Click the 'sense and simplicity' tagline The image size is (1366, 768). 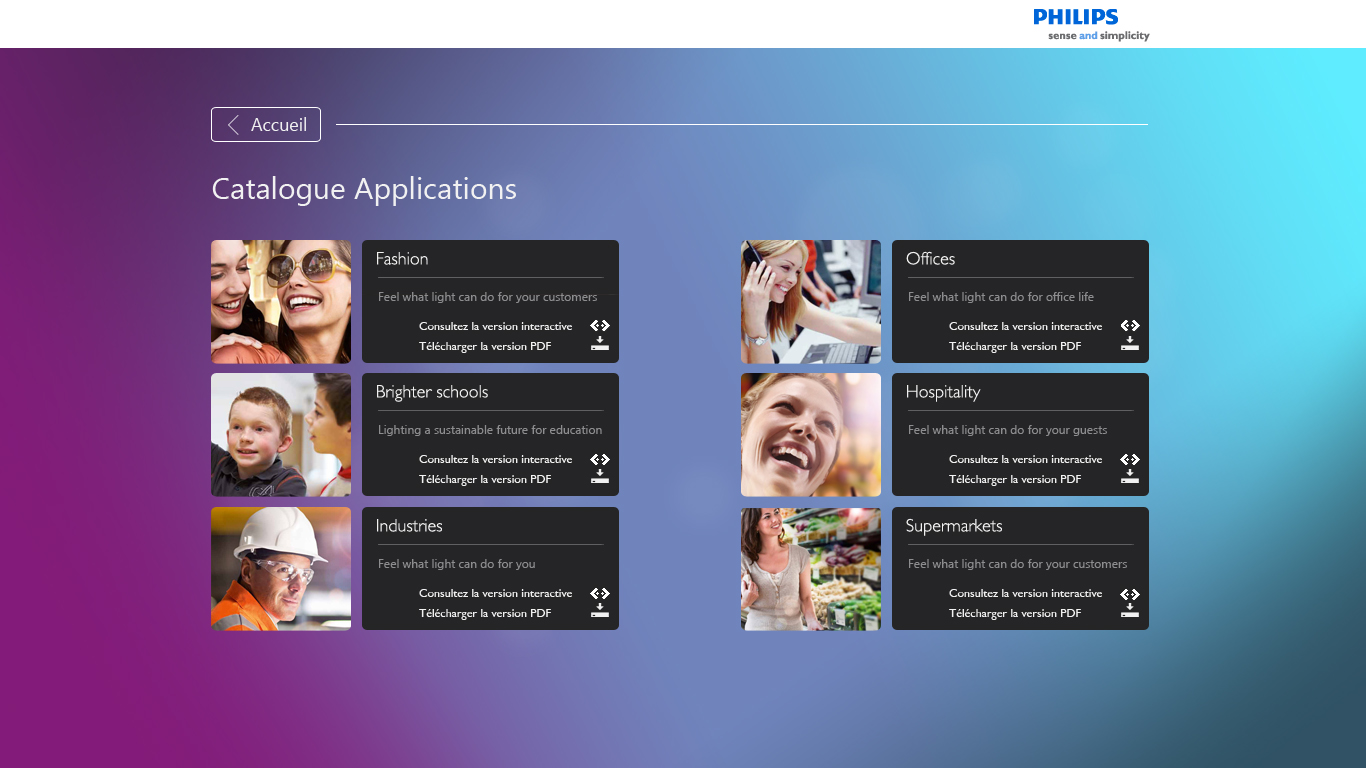coord(1099,36)
